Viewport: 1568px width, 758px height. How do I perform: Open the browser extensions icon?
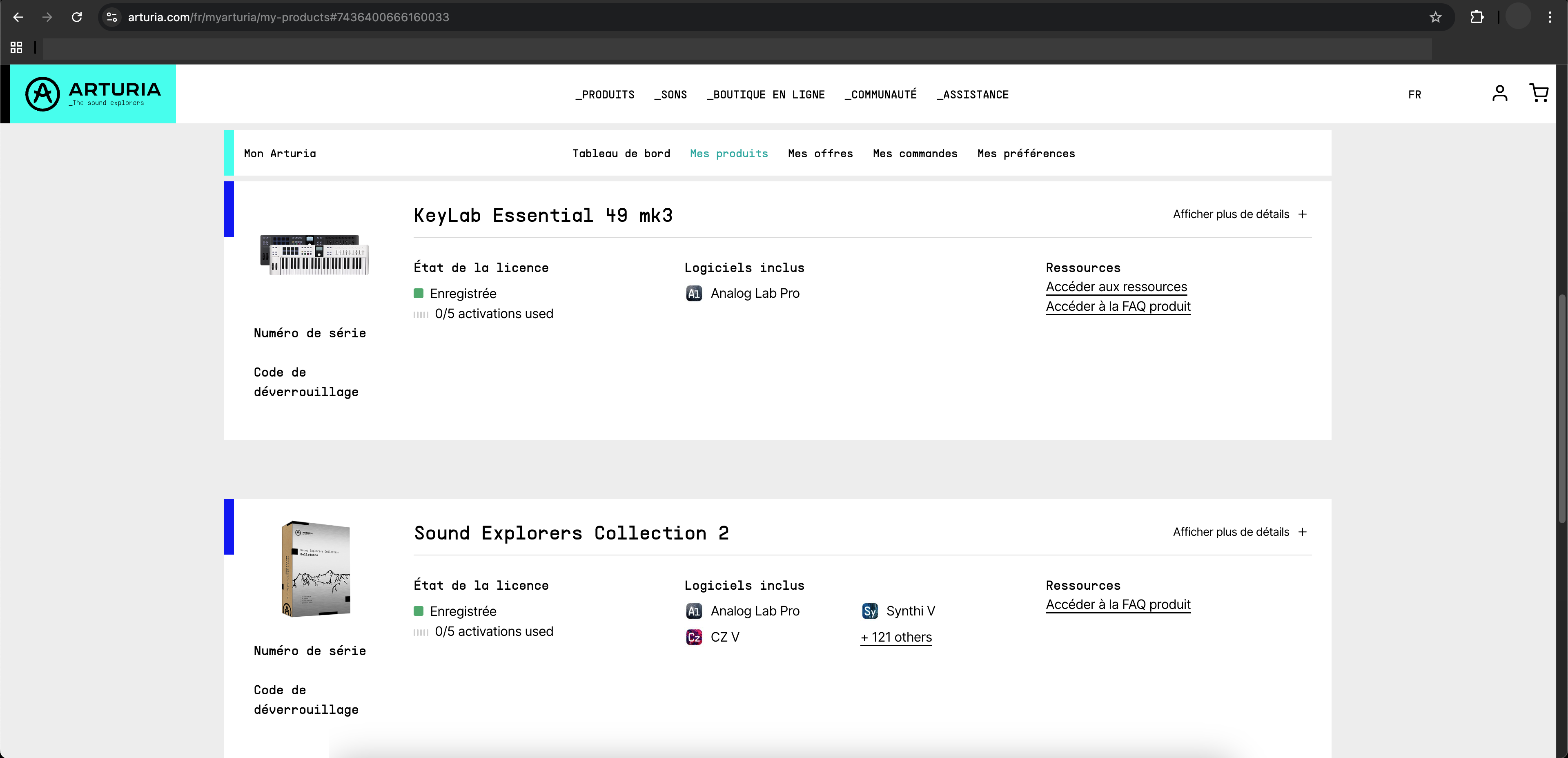point(1477,17)
